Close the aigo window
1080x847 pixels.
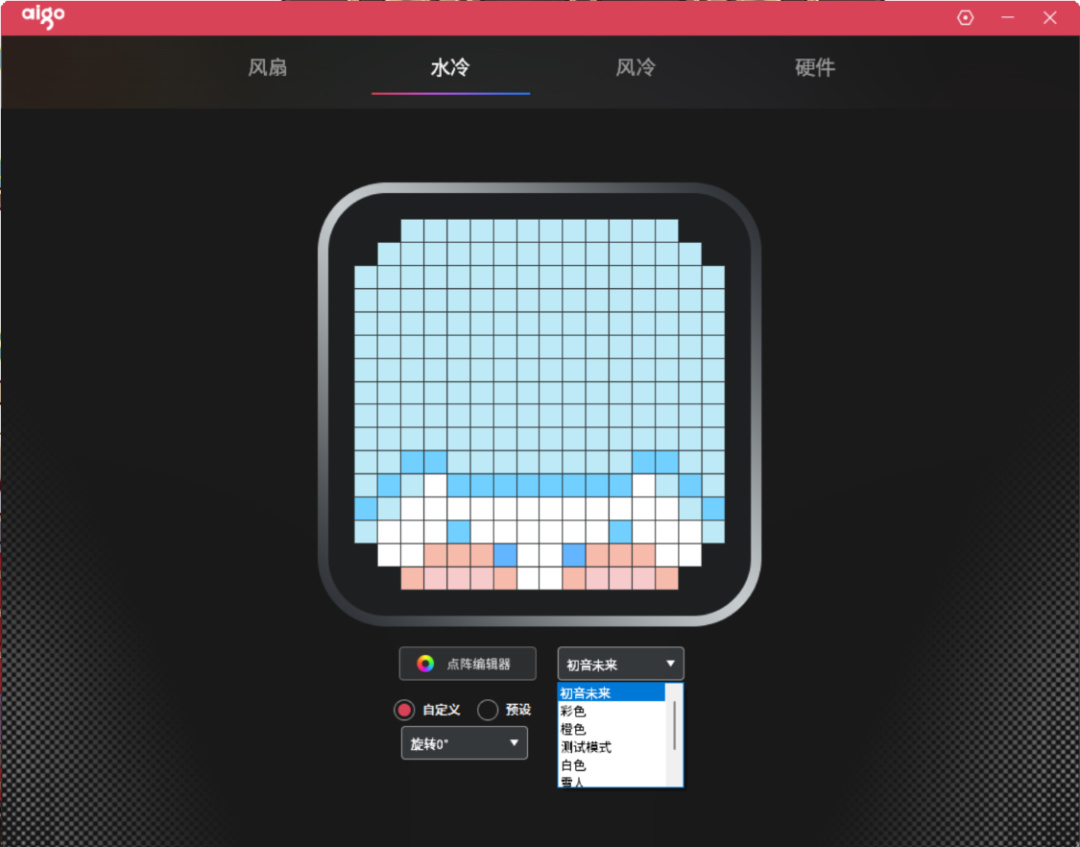click(x=1050, y=18)
